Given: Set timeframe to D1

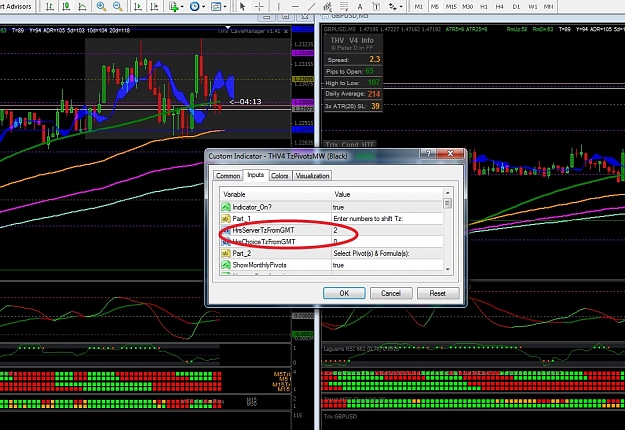Looking at the screenshot, I should point(516,6).
